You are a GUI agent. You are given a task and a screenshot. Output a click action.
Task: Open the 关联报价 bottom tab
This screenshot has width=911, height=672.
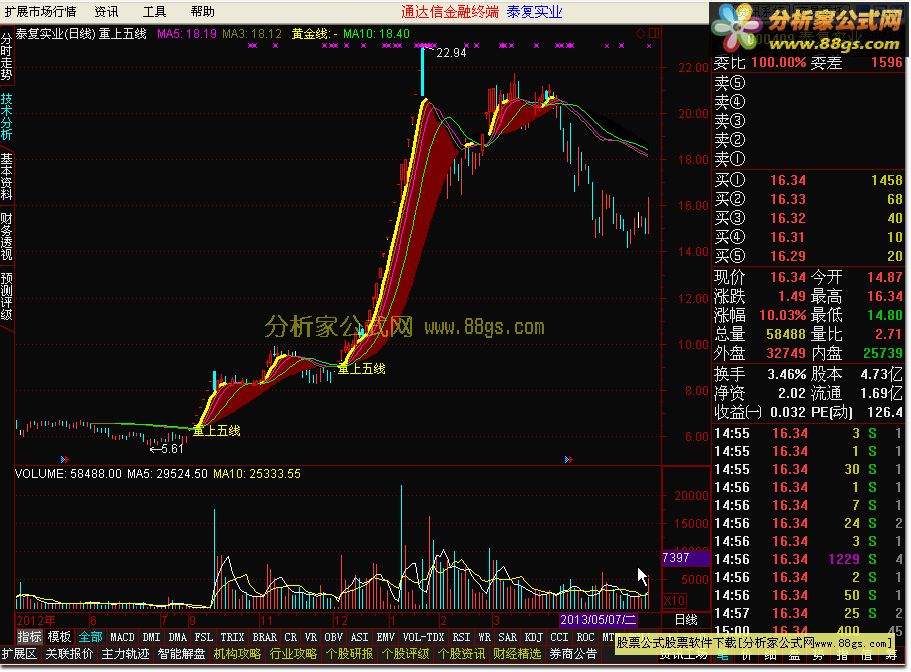(x=69, y=654)
